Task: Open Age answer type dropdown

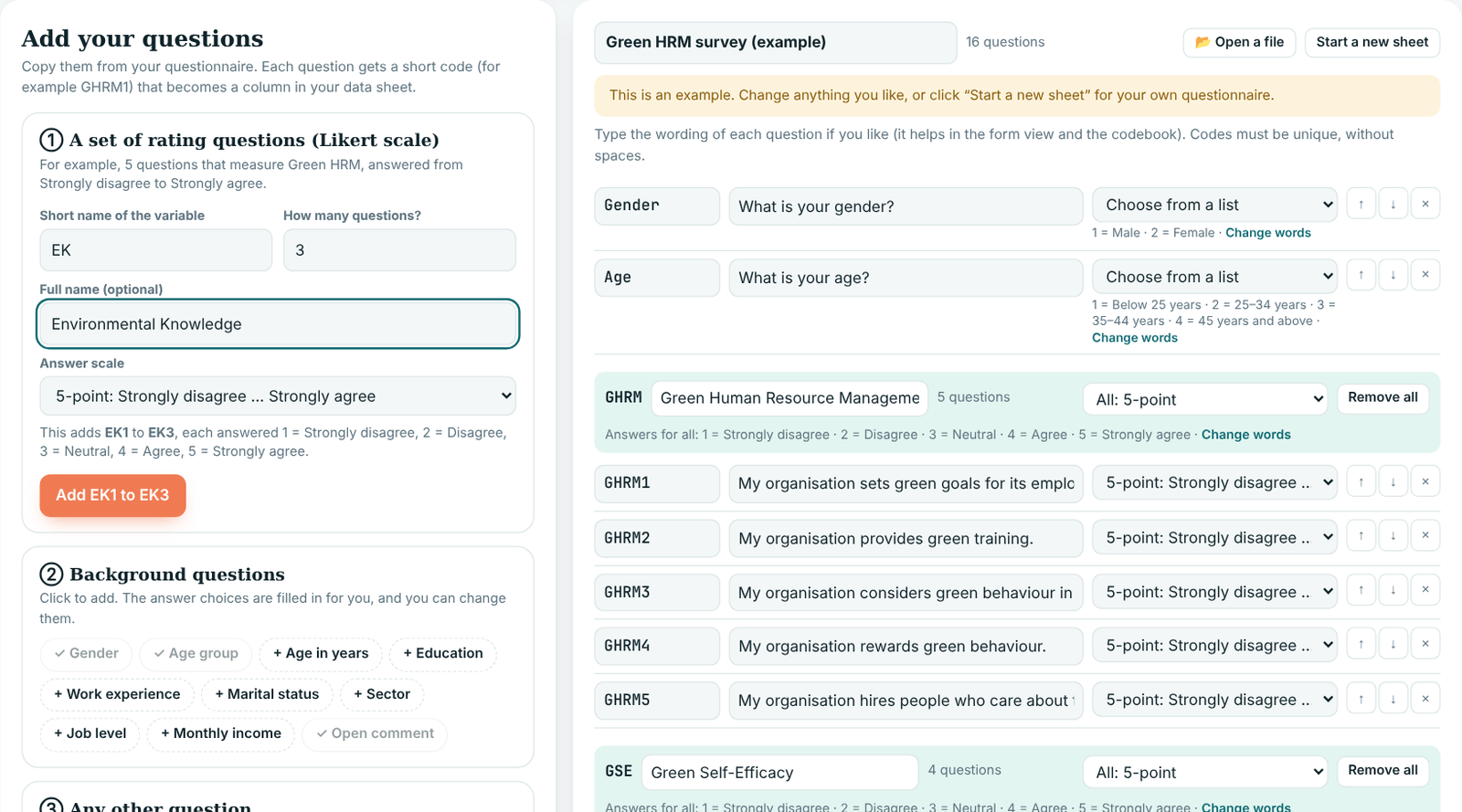Action: tap(1214, 277)
